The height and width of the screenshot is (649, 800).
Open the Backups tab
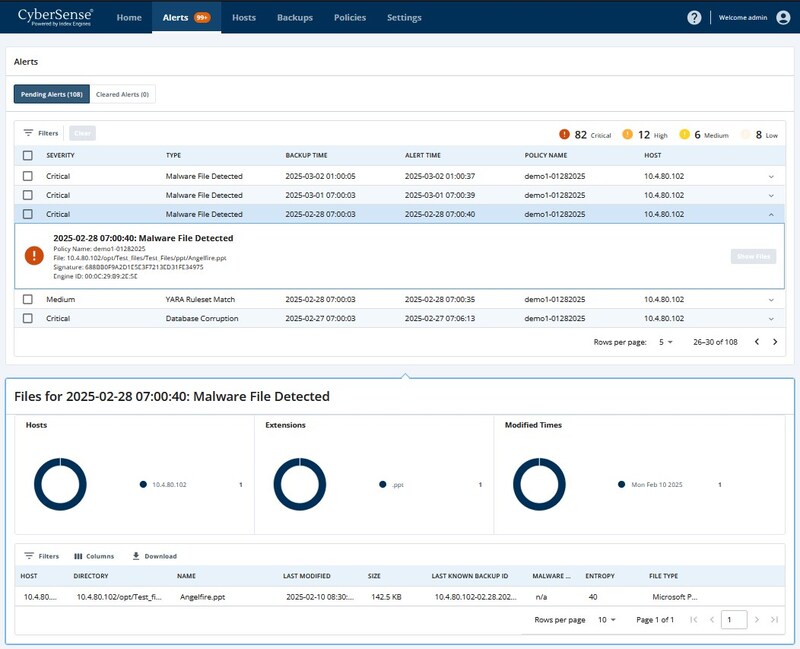pyautogui.click(x=295, y=17)
